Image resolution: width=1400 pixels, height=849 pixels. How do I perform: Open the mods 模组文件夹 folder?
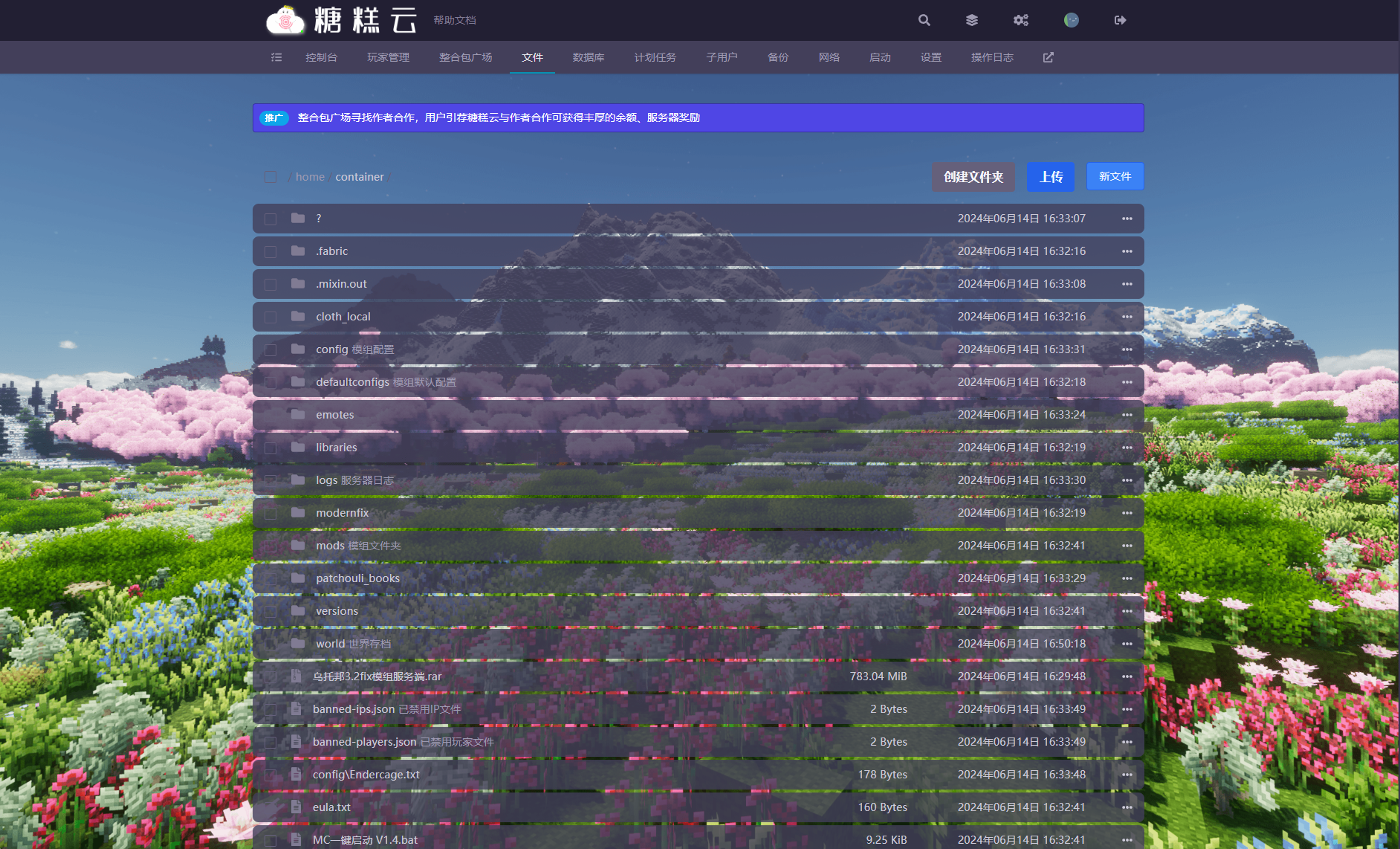point(699,546)
